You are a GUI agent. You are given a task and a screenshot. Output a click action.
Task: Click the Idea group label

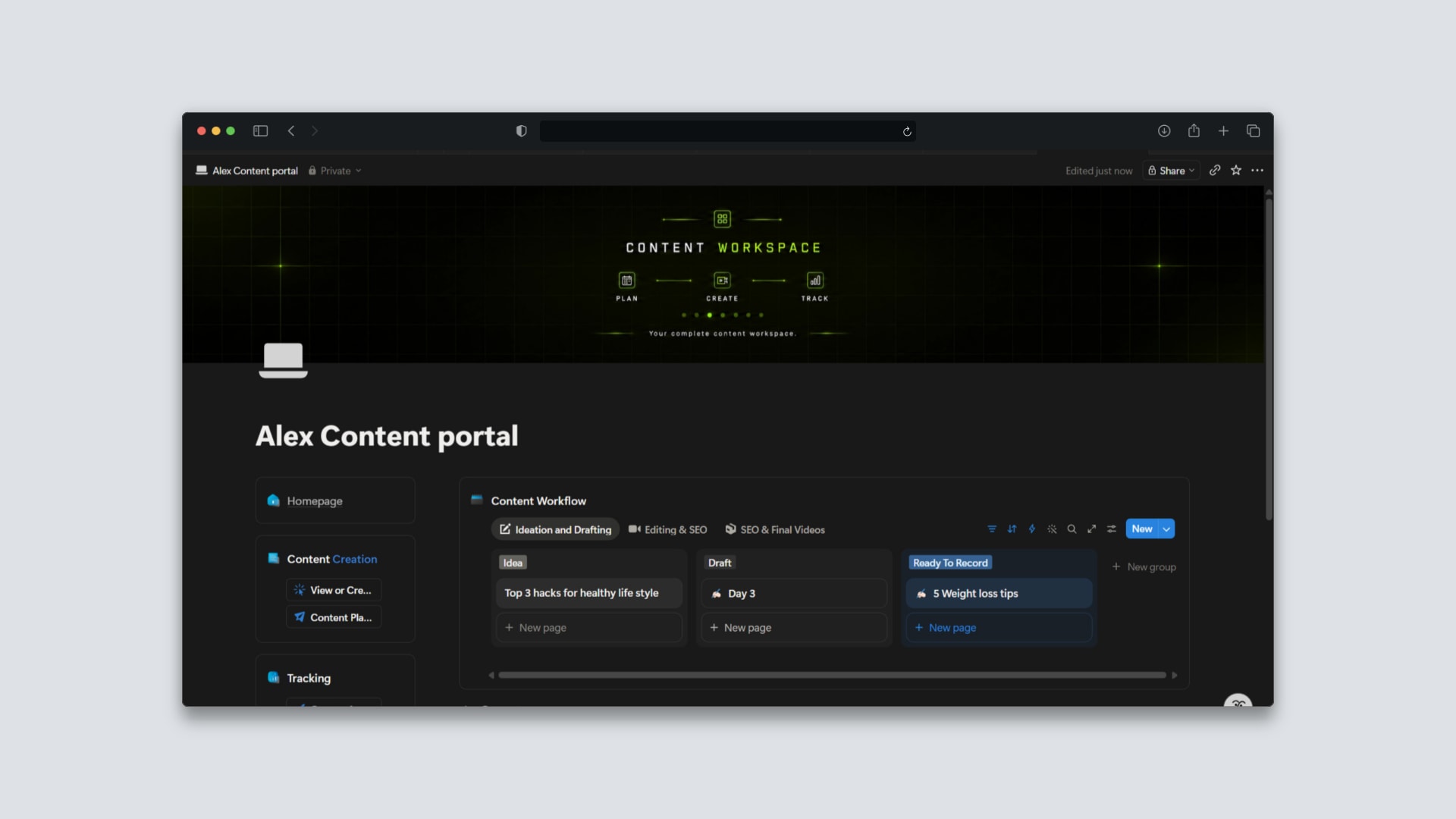click(513, 563)
